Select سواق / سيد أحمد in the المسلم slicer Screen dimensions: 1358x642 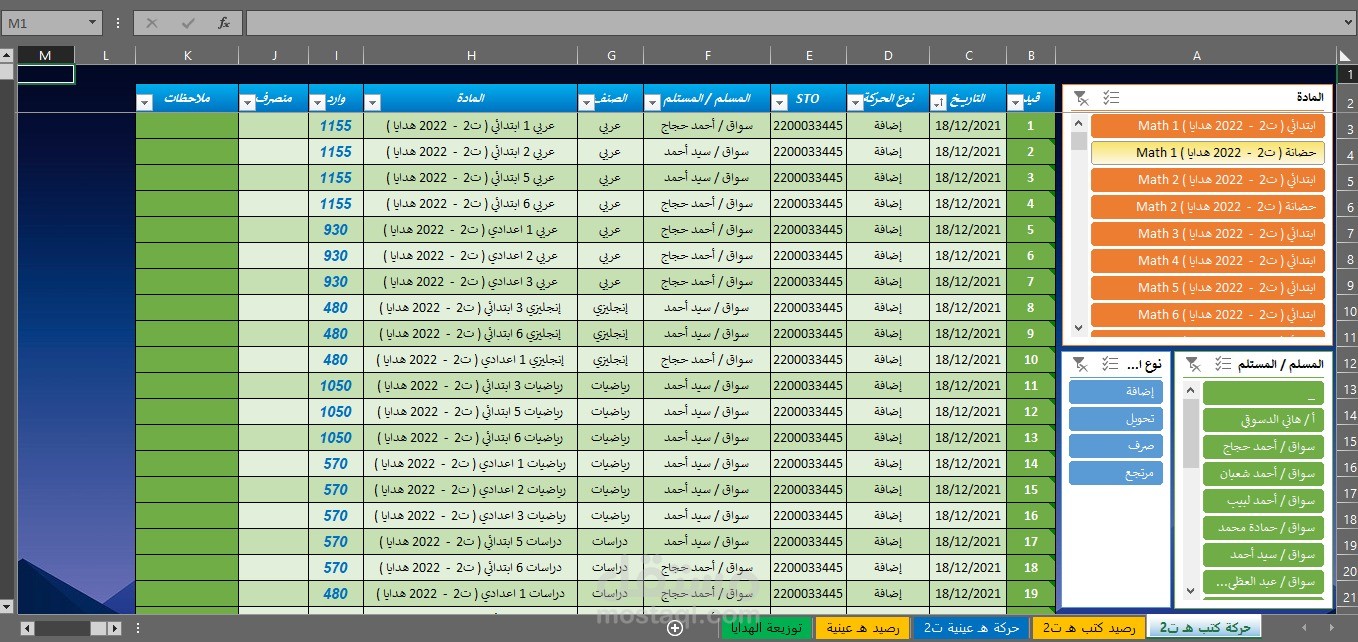click(x=1263, y=554)
